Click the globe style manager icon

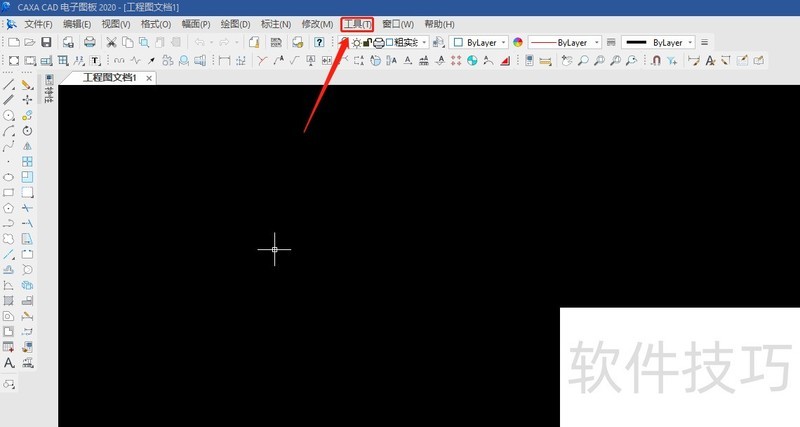472,61
